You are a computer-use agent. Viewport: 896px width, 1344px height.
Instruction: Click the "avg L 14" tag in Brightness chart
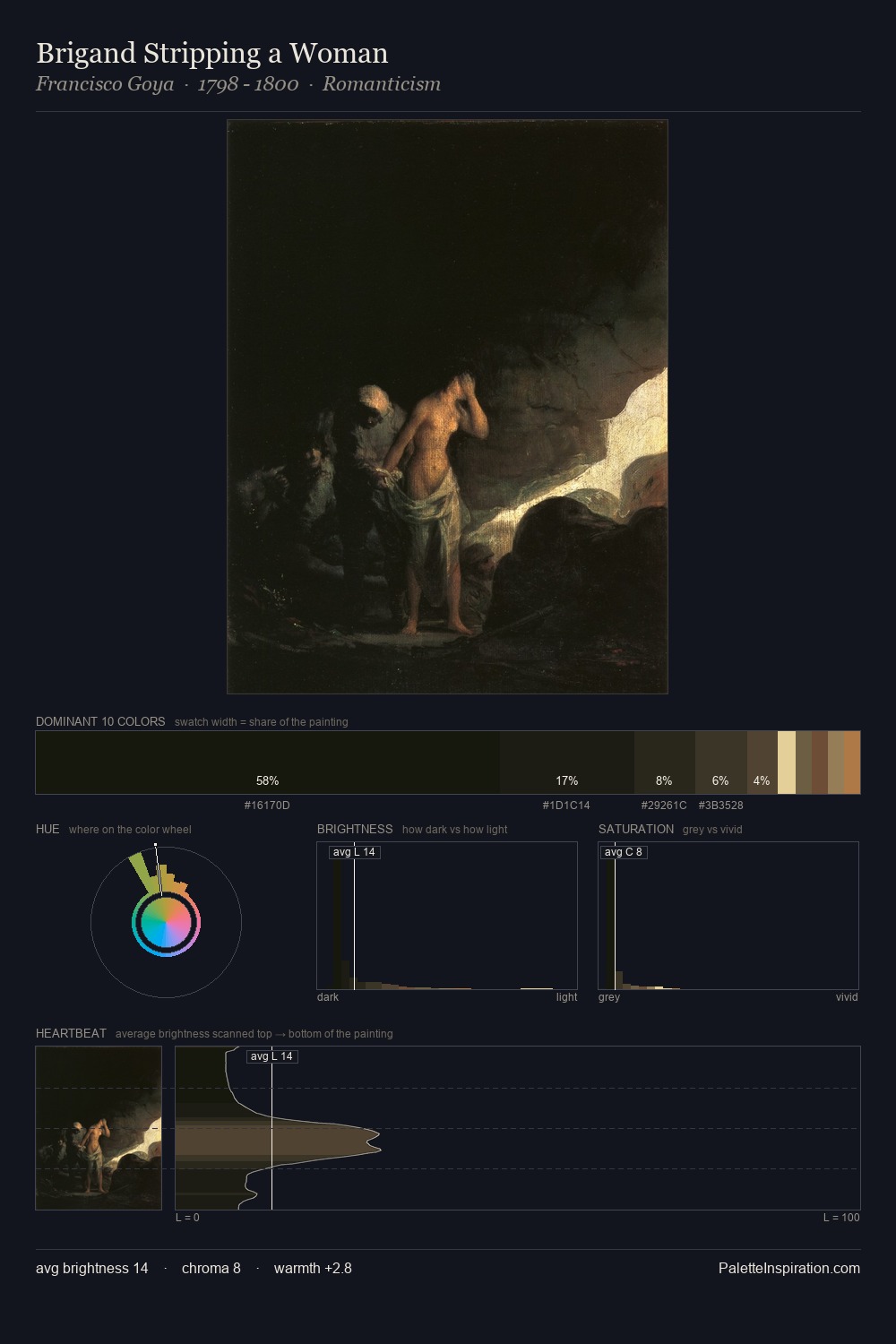pos(354,852)
